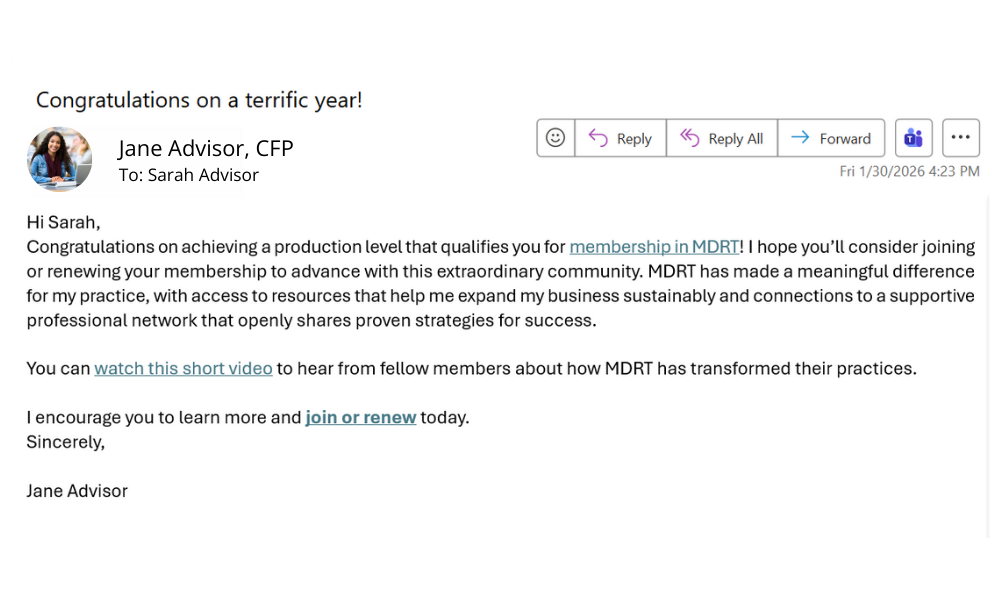Image resolution: width=1000 pixels, height=600 pixels.
Task: Click the "join or renew" link
Action: (360, 418)
